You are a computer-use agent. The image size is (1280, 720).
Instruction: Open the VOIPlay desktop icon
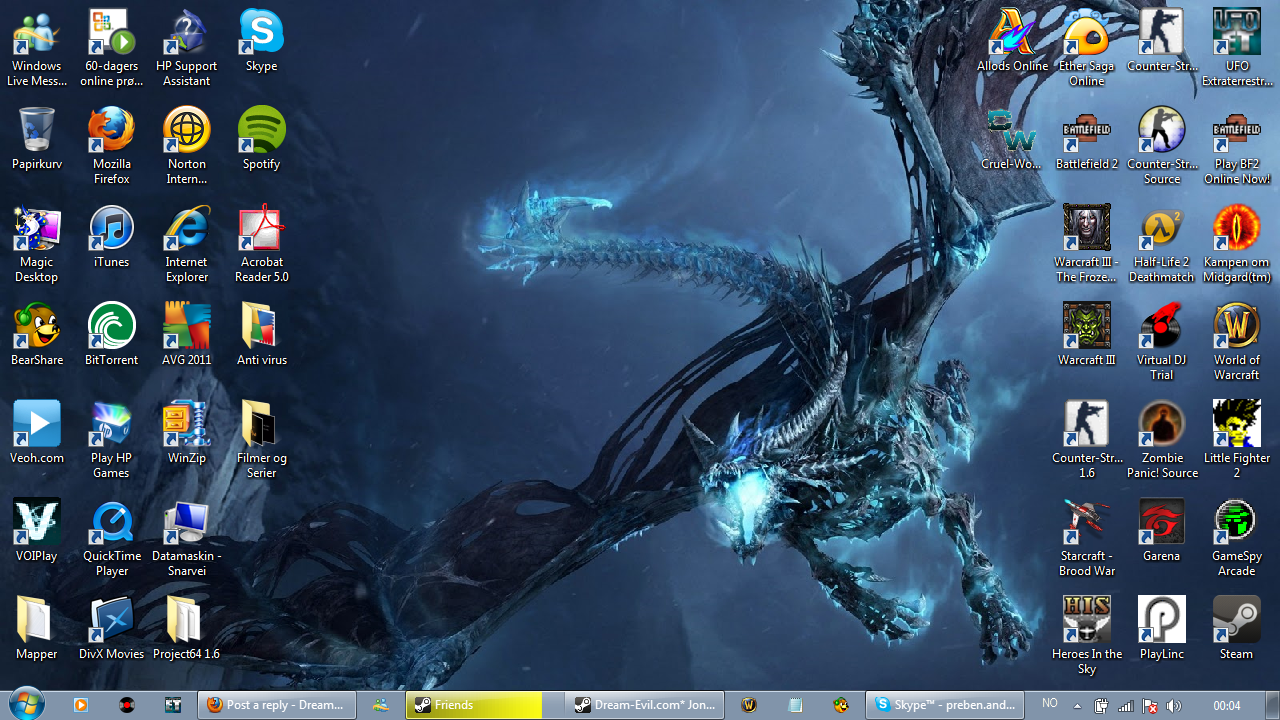(37, 523)
